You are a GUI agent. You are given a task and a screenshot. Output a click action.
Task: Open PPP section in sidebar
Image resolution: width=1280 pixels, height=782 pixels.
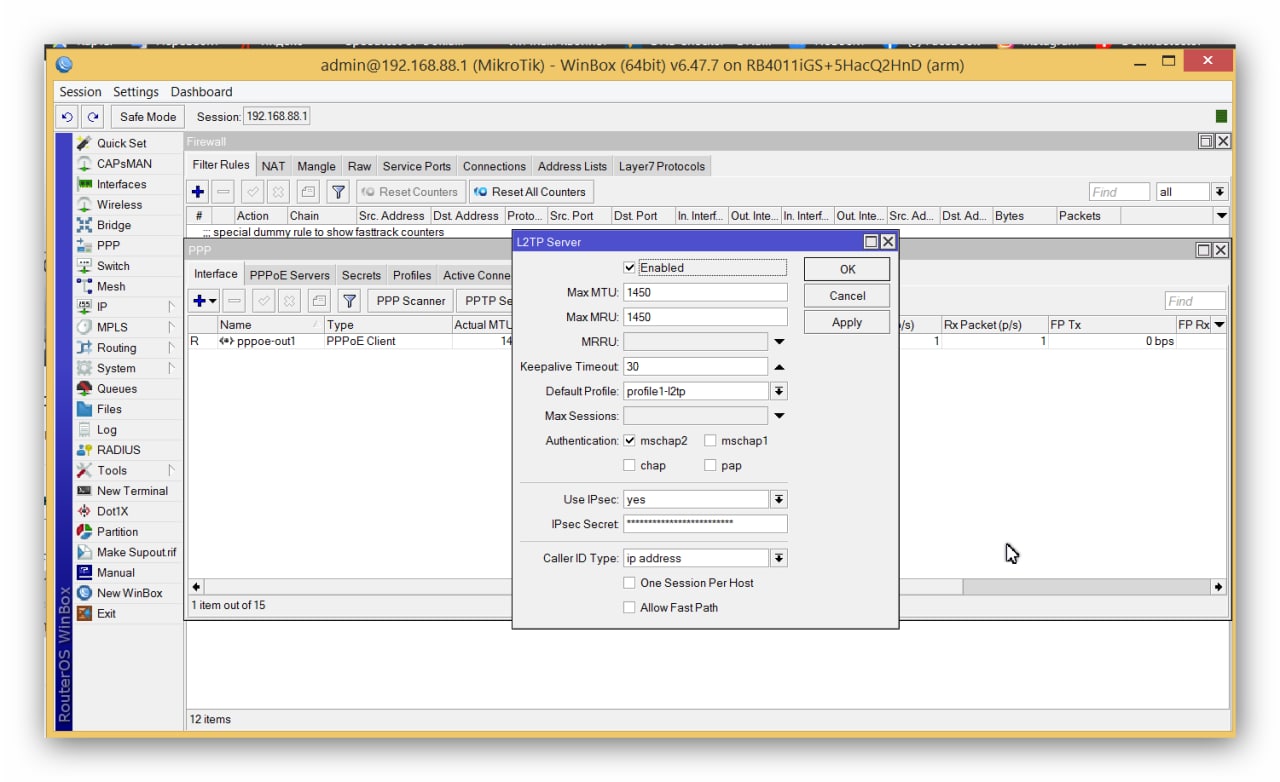point(108,246)
